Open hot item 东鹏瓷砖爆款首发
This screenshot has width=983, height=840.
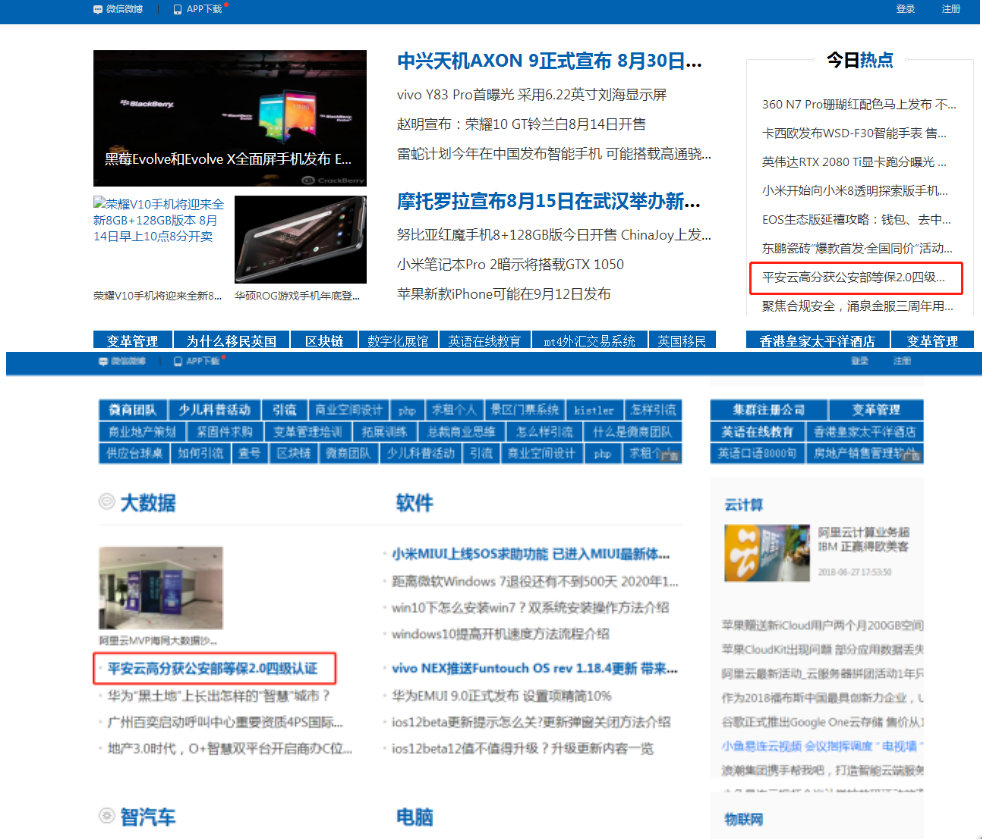click(857, 248)
